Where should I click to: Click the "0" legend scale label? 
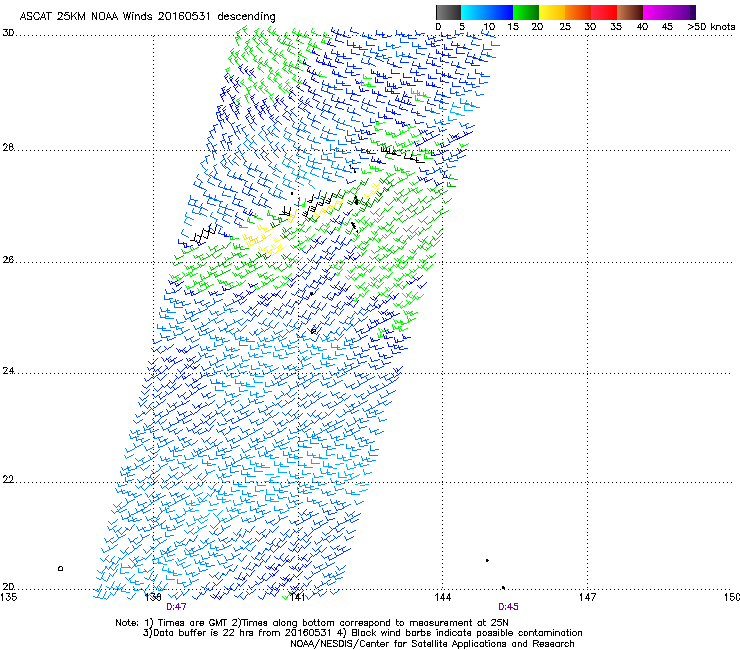tap(438, 27)
